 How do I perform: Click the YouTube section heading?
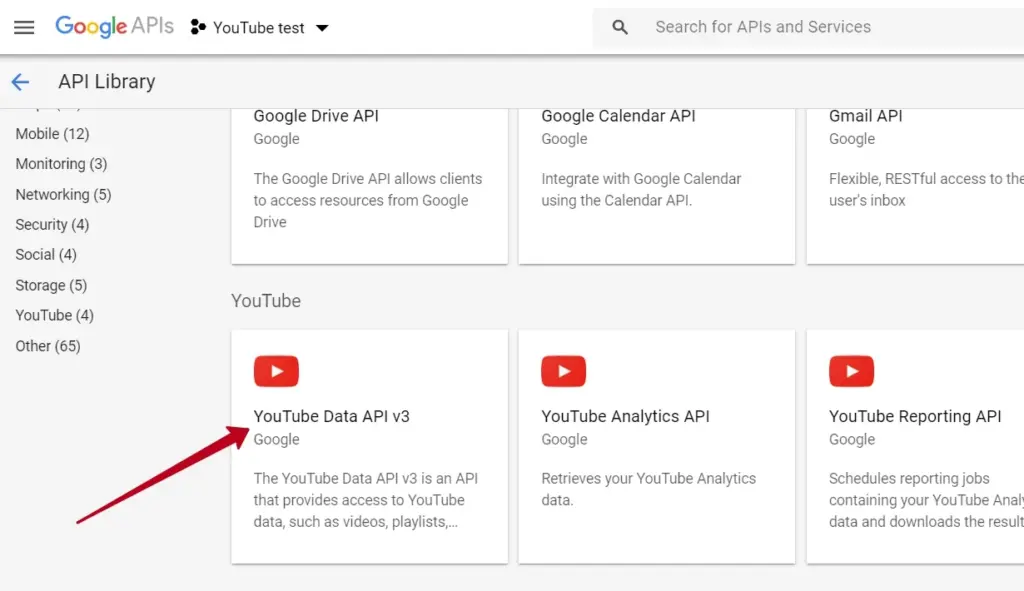point(266,301)
